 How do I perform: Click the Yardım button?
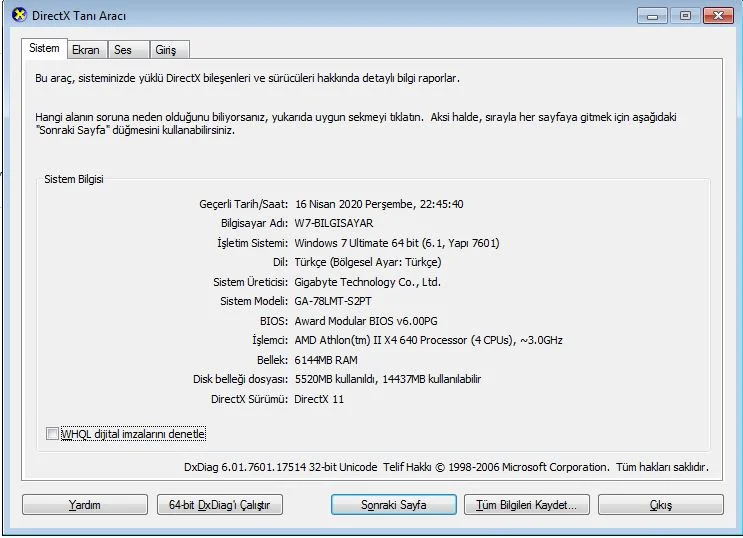pos(85,505)
